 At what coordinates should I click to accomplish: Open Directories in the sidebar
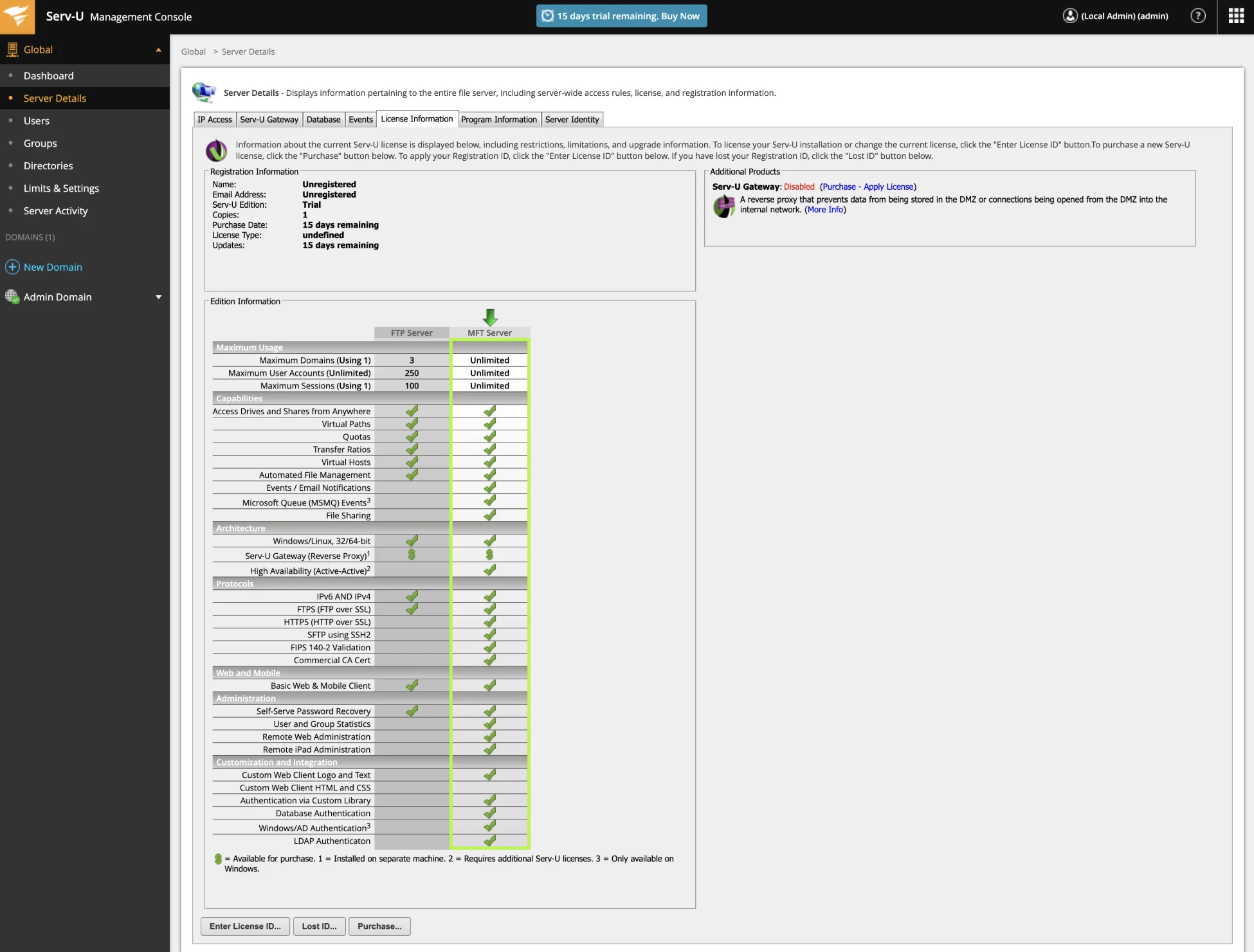click(x=85, y=165)
